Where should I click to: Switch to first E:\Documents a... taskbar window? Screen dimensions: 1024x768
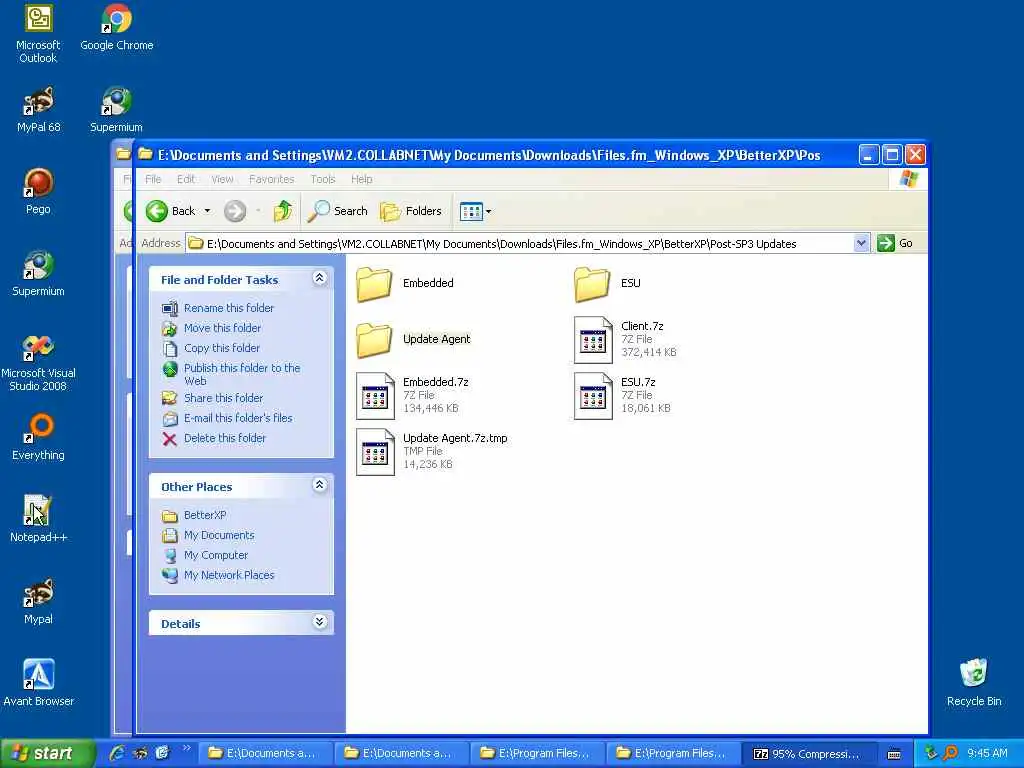[264, 754]
